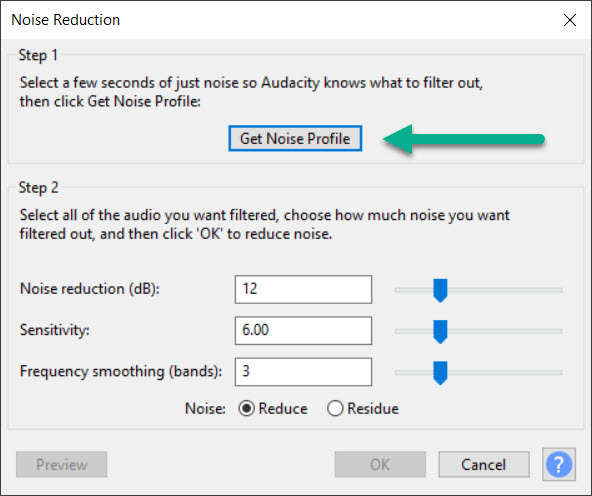The width and height of the screenshot is (592, 496).
Task: Click the OK button
Action: 380,464
